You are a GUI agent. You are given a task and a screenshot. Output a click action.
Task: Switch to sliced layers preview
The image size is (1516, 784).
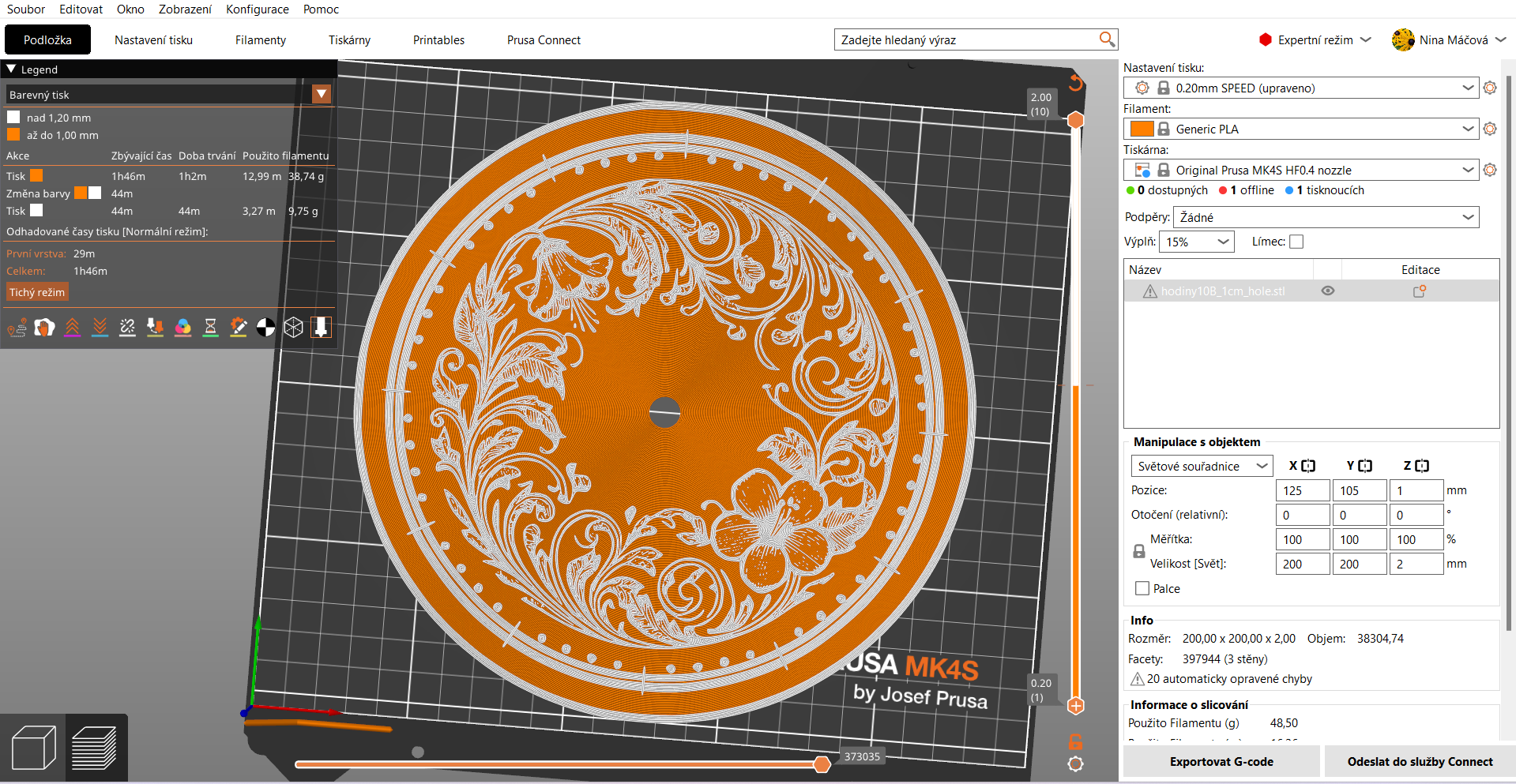(94, 748)
